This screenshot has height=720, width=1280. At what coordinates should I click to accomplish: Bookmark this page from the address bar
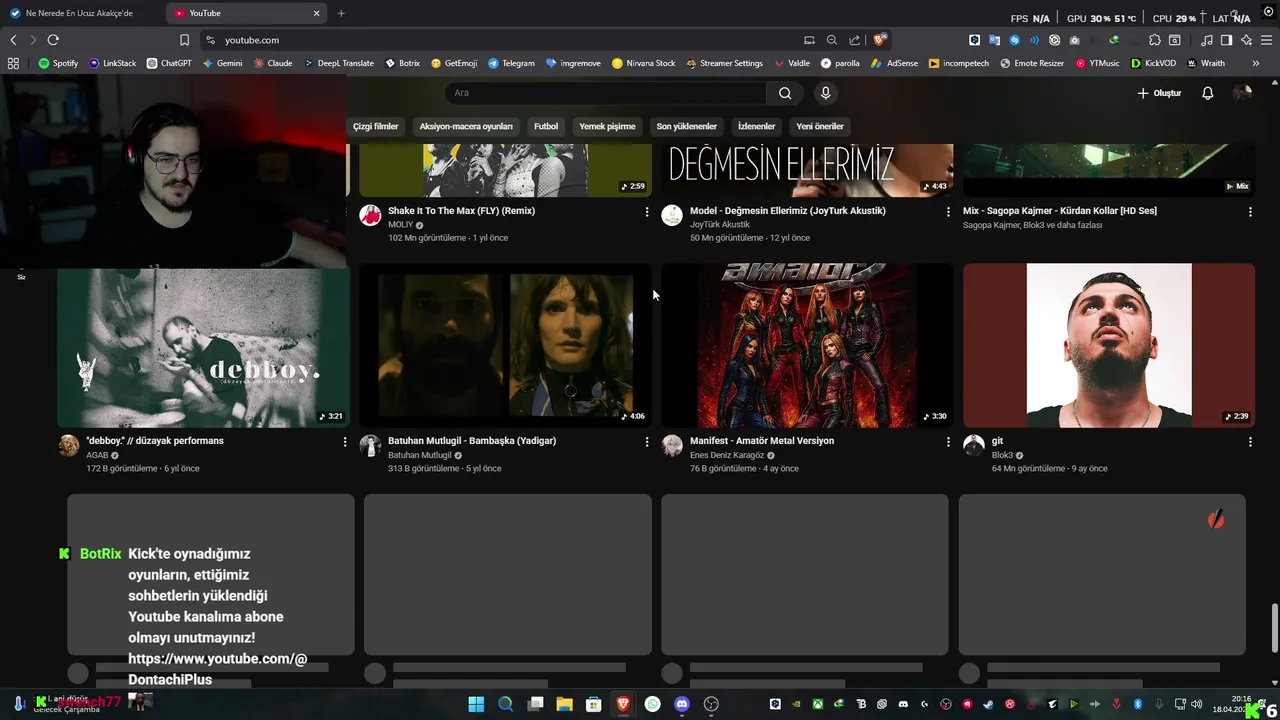tap(184, 40)
